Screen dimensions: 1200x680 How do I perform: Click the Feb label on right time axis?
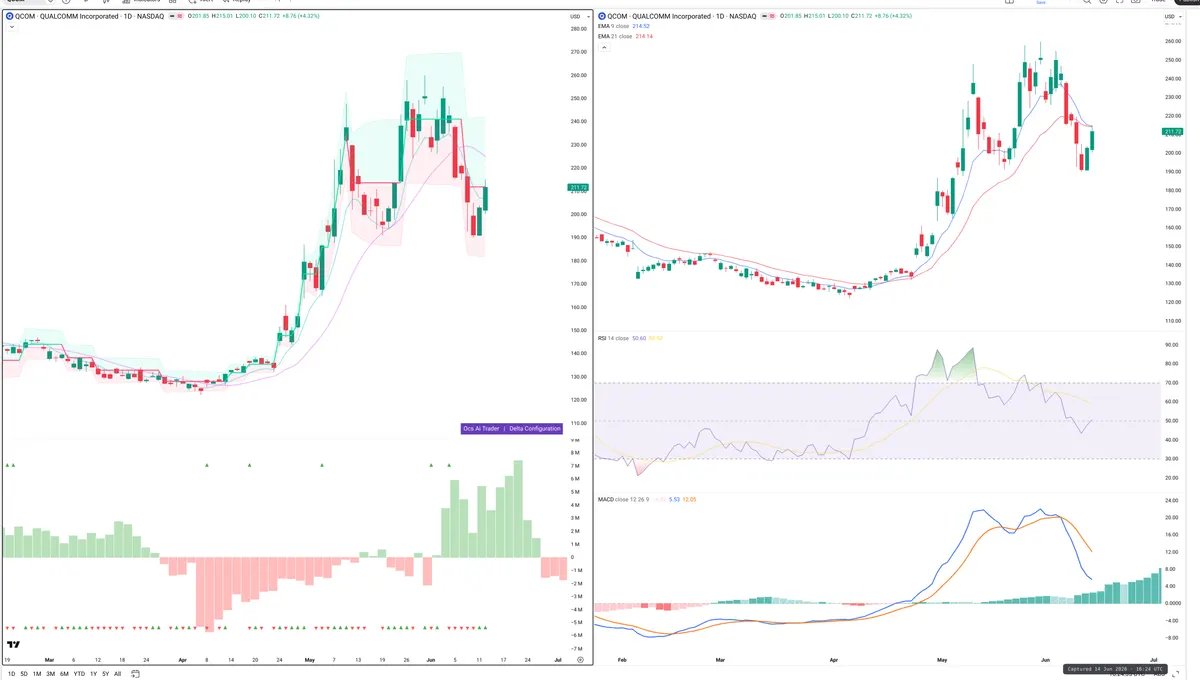(x=622, y=660)
